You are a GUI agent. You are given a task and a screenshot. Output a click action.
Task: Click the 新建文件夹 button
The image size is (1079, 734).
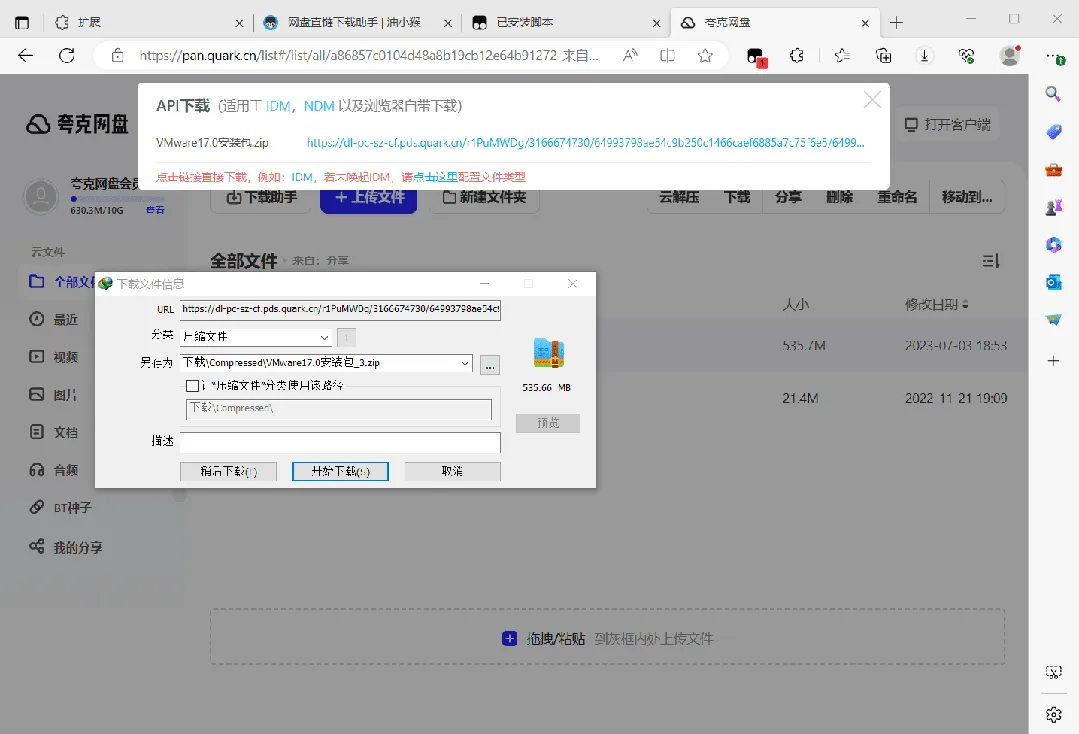pyautogui.click(x=484, y=197)
